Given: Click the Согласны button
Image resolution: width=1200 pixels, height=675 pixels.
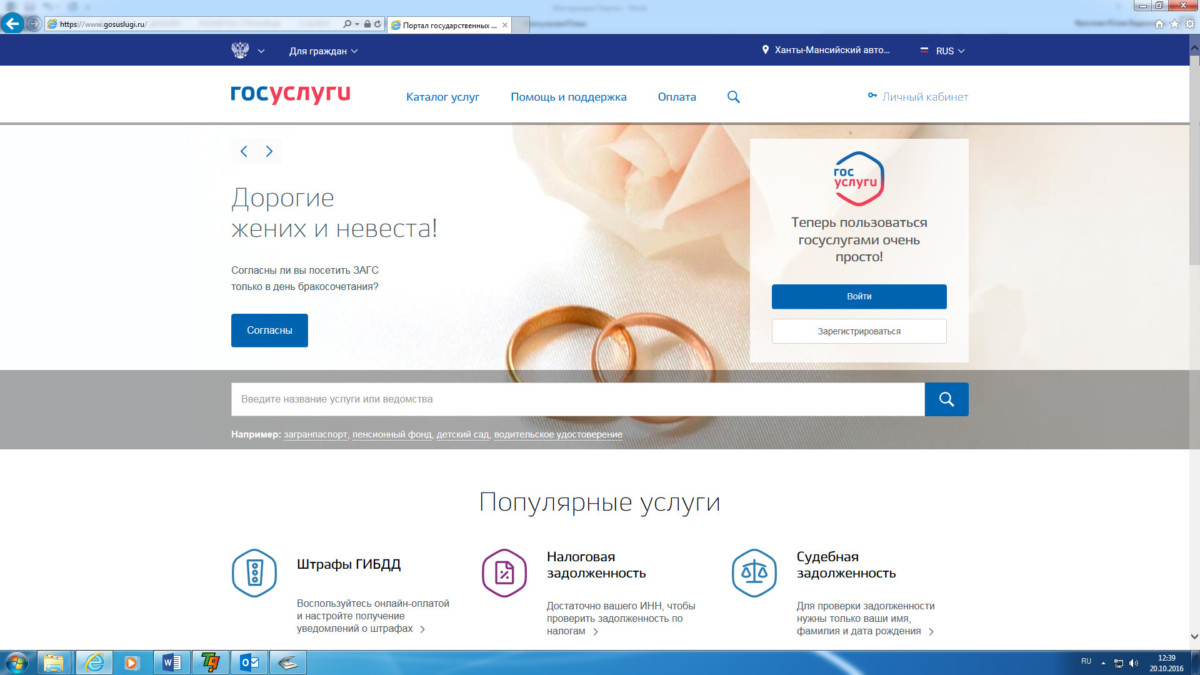Looking at the screenshot, I should click(269, 330).
